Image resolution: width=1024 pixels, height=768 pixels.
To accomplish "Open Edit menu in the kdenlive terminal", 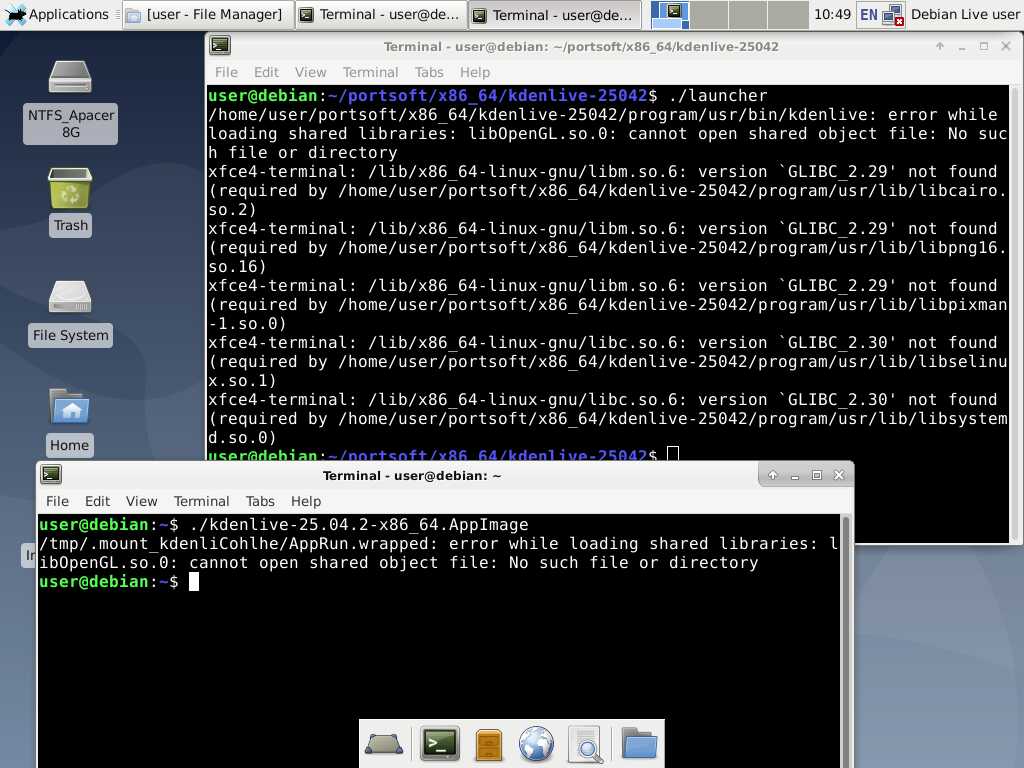I will [x=266, y=72].
